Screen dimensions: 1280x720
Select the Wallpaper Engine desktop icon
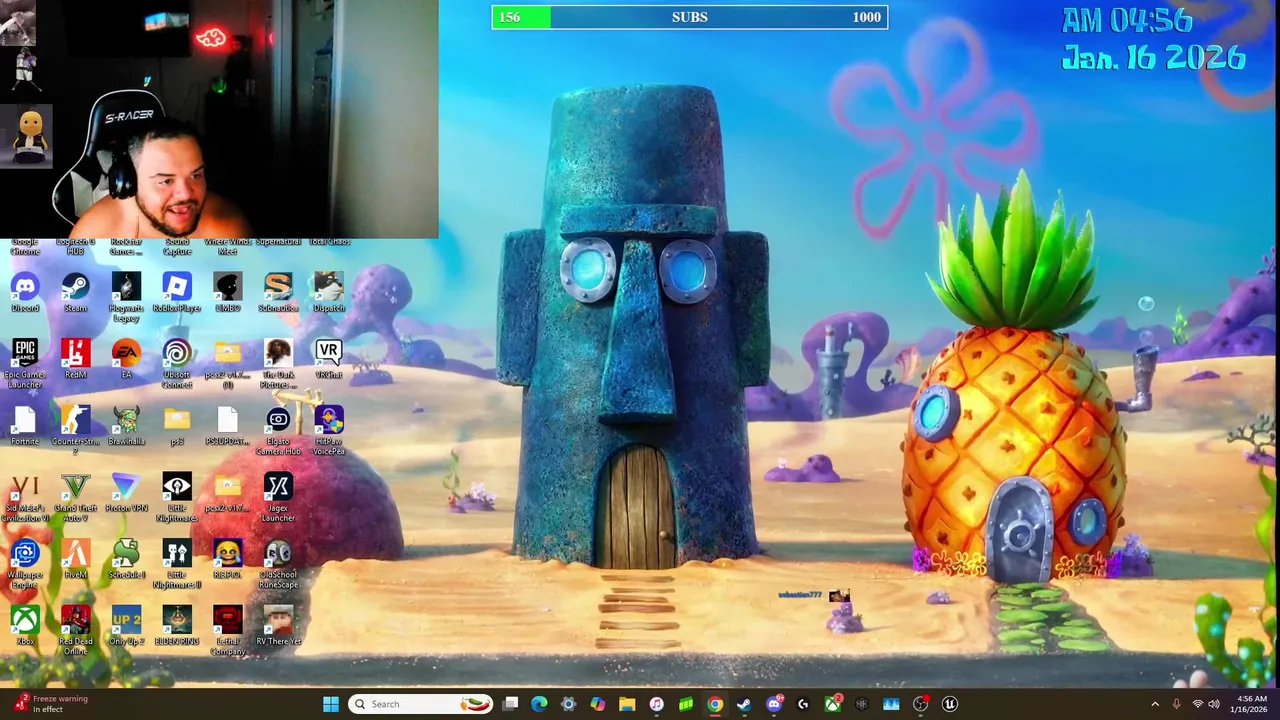point(25,565)
